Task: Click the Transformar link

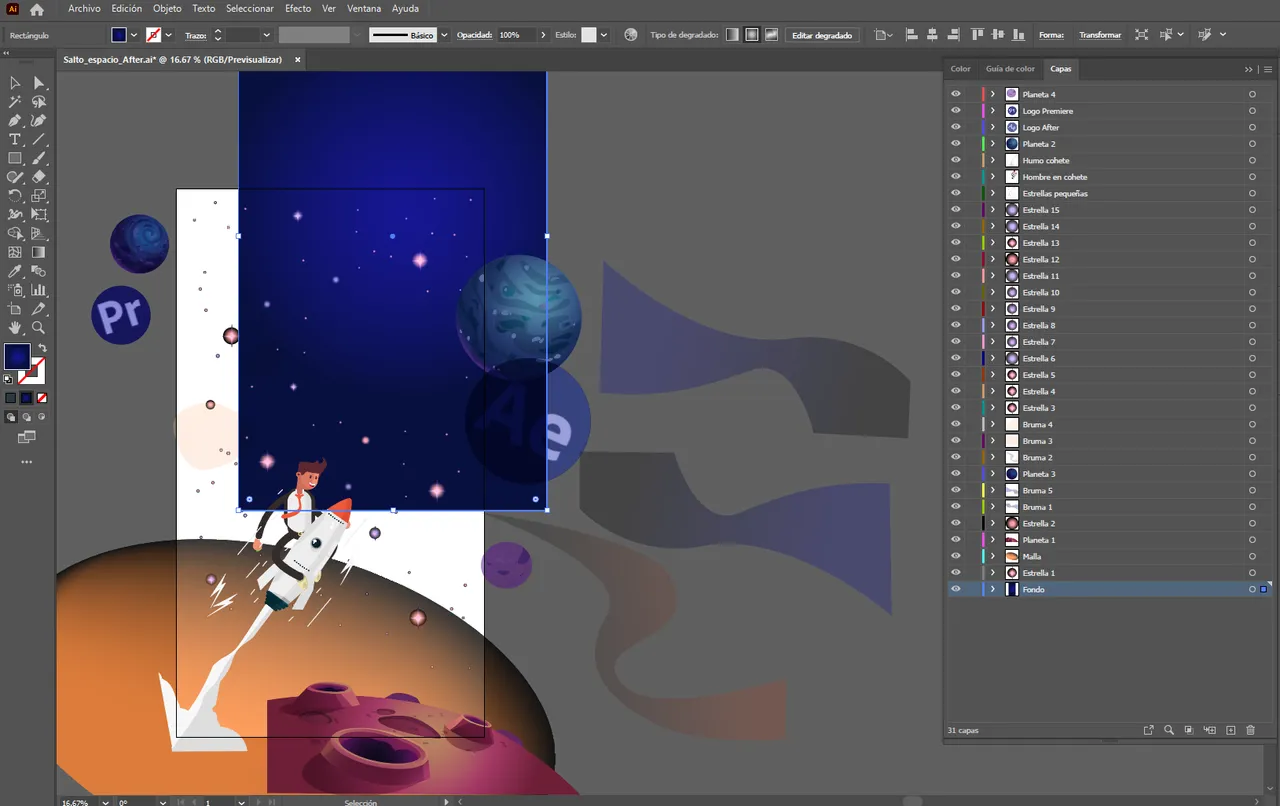Action: pos(1100,35)
